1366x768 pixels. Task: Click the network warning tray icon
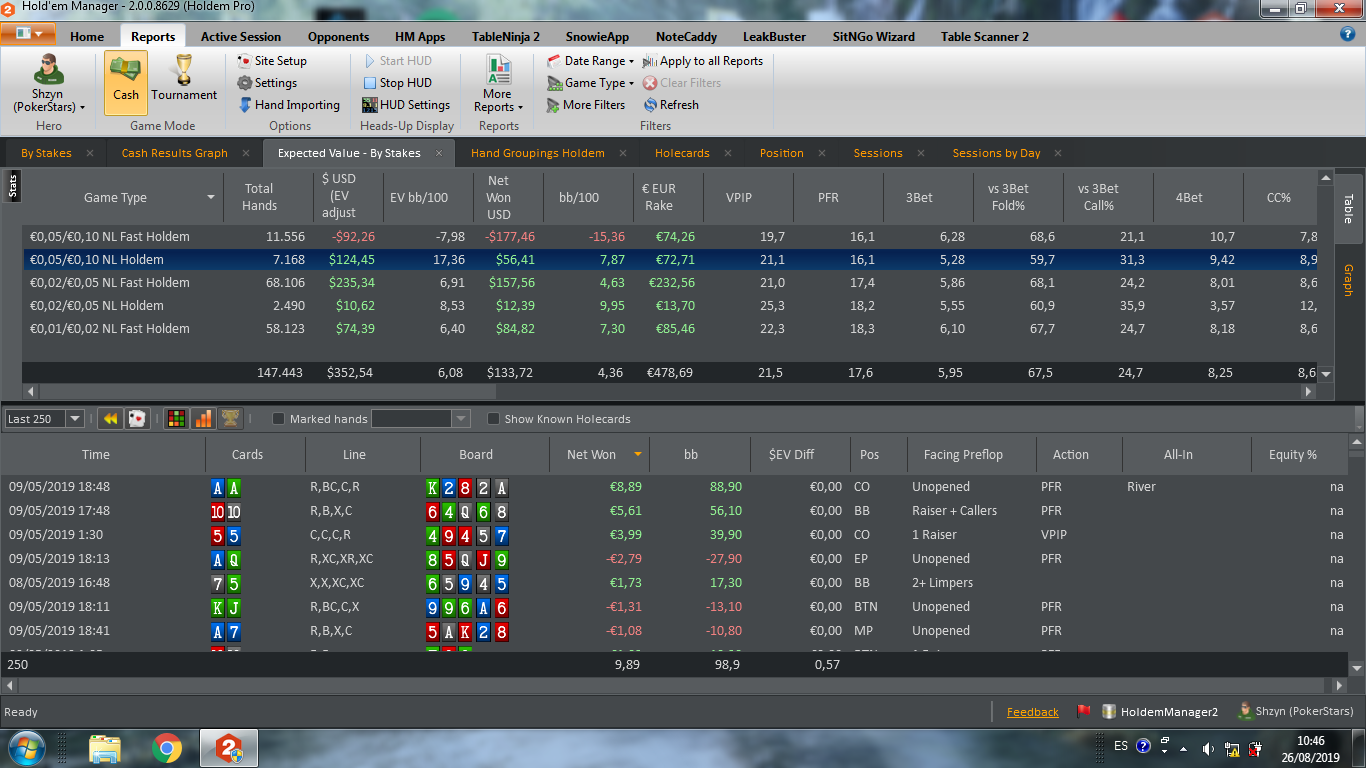coord(1232,748)
